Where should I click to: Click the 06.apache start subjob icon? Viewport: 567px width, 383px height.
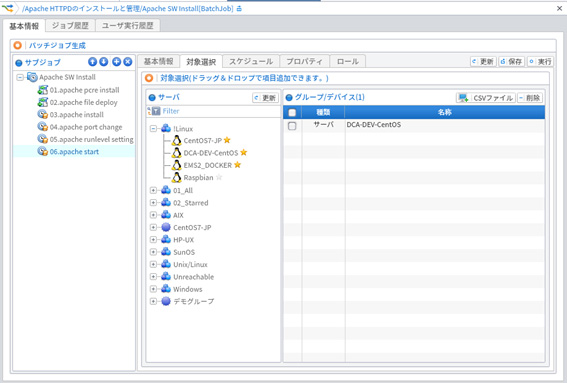click(43, 151)
